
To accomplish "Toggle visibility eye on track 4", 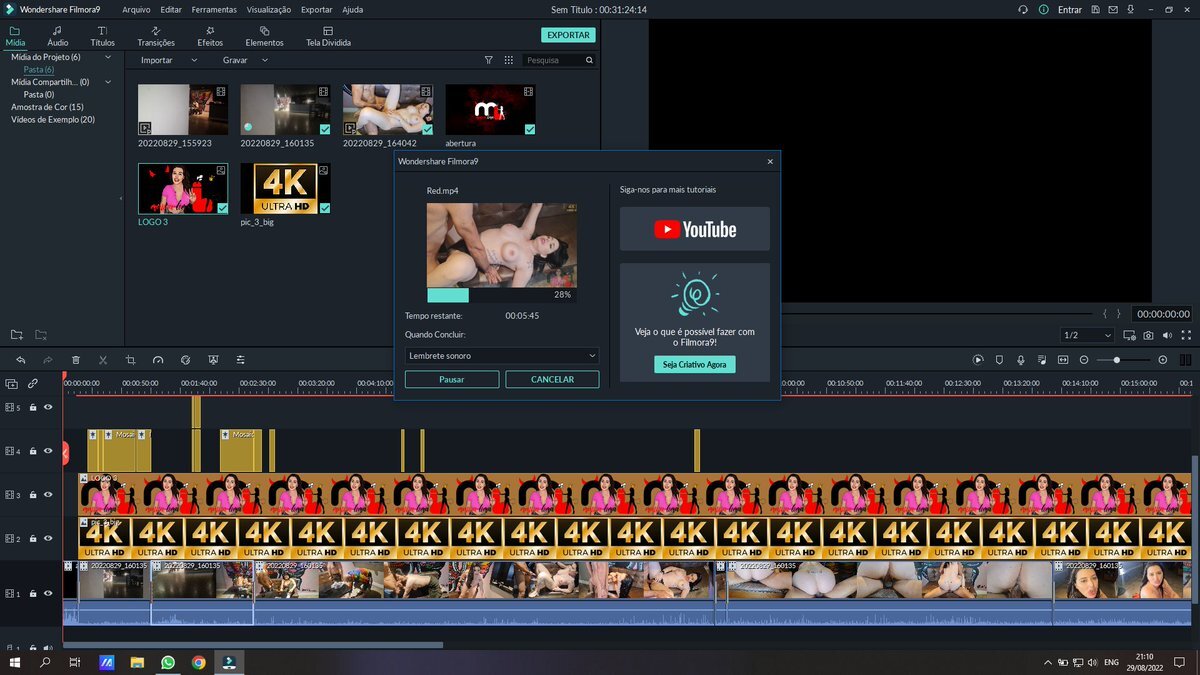I will coord(48,451).
